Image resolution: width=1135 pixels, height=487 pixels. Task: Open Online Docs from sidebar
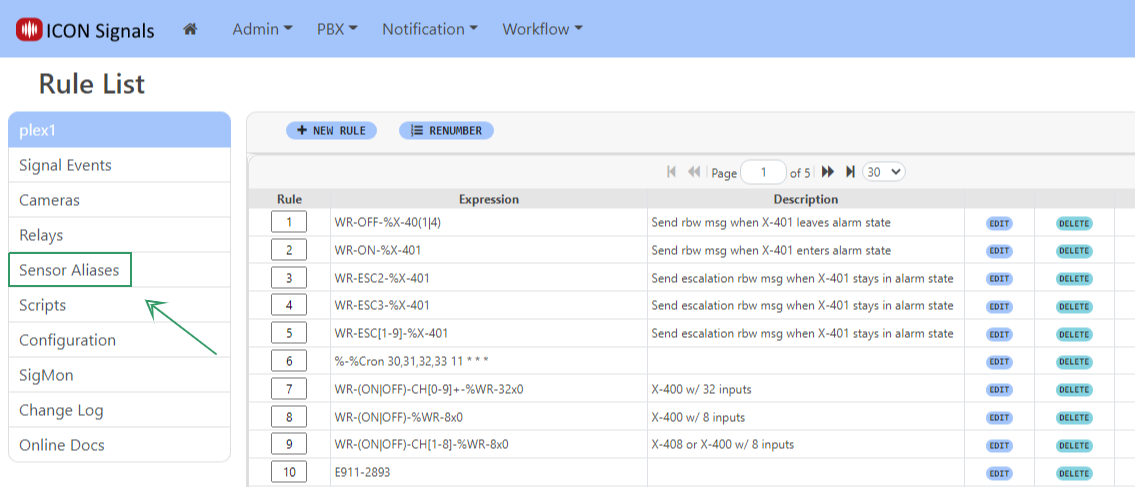coord(62,445)
